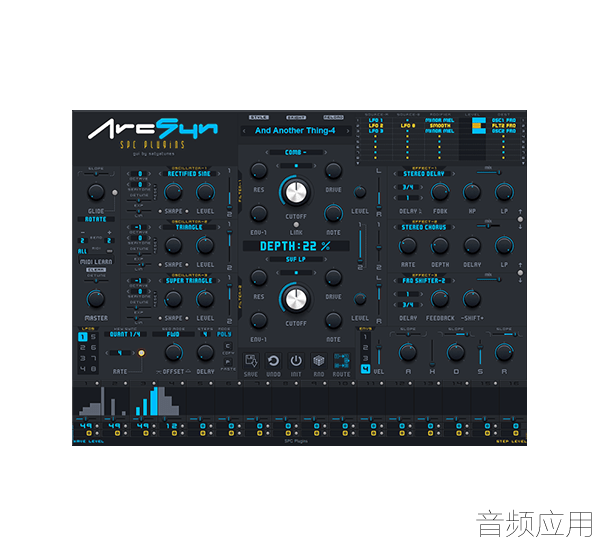Select next effect after Stereo Delay
600x543 pixels.
[x=453, y=174]
